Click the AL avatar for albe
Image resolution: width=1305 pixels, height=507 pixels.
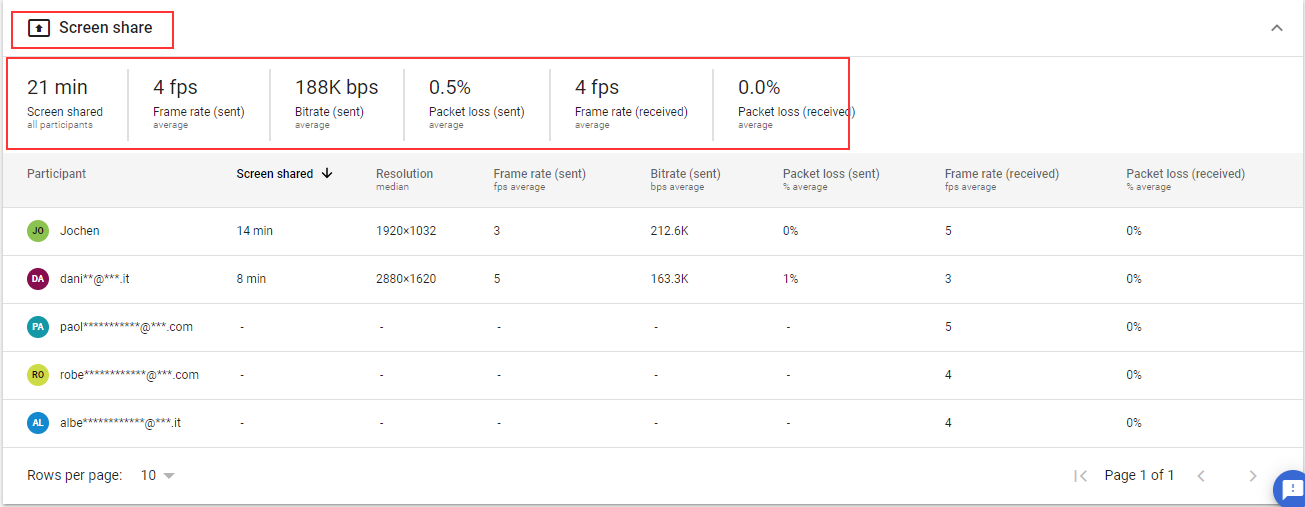coord(38,423)
